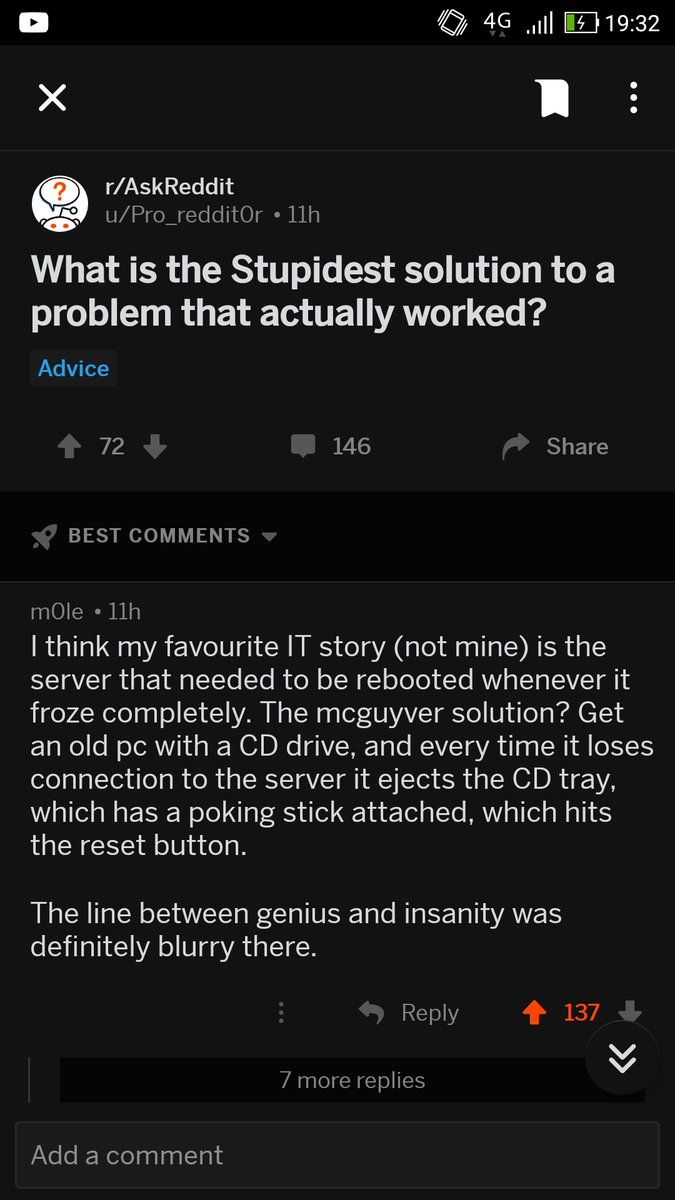
Task: Close the post with X icon
Action: coord(52,98)
